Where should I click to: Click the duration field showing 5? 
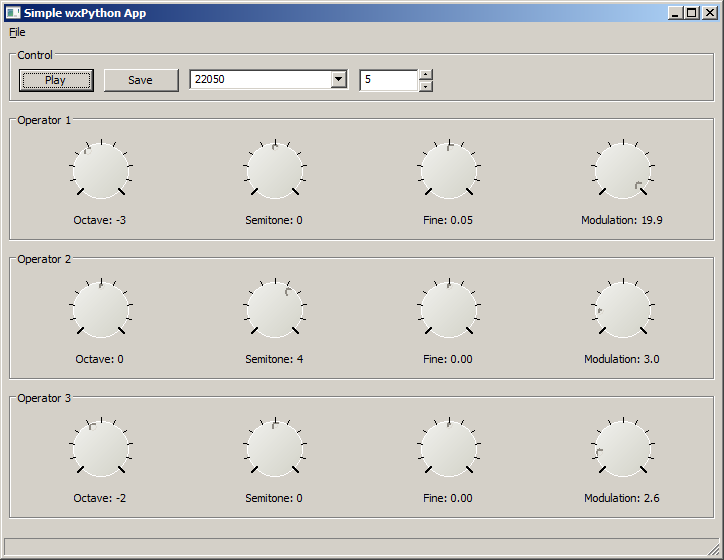pyautogui.click(x=389, y=80)
